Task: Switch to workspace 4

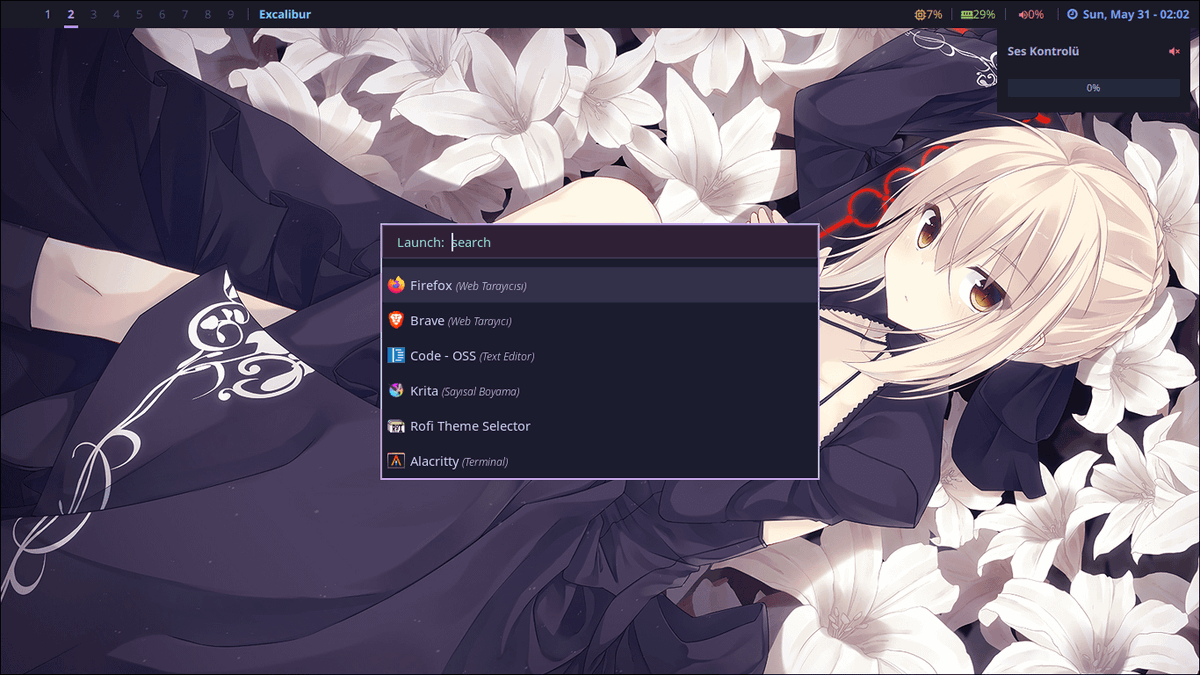Action: point(117,14)
